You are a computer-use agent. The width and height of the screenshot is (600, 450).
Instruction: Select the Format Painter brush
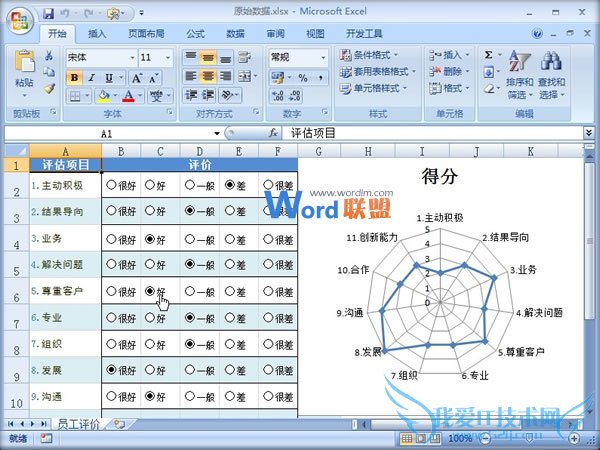pos(49,88)
